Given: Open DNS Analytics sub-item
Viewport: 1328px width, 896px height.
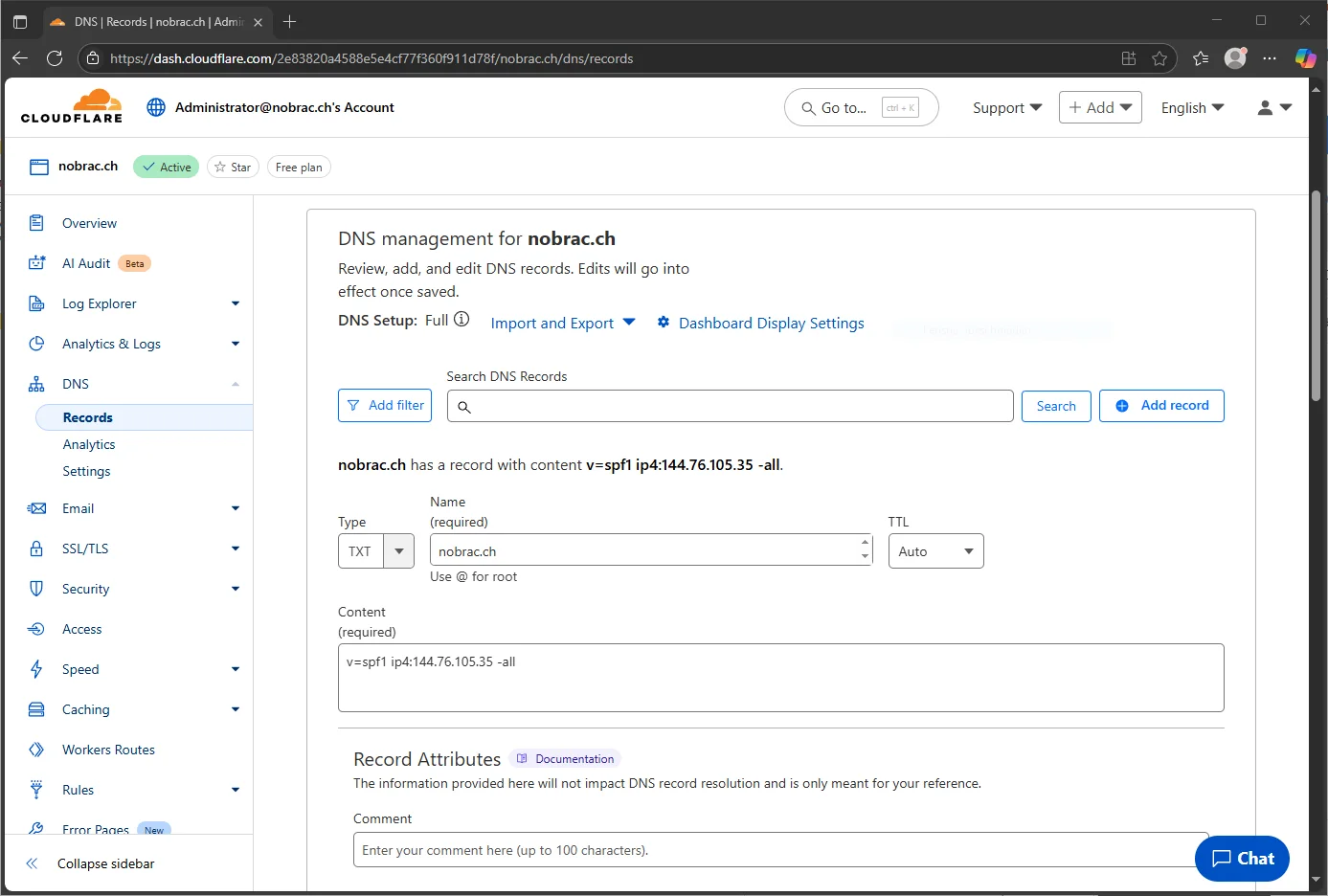Looking at the screenshot, I should pyautogui.click(x=89, y=444).
